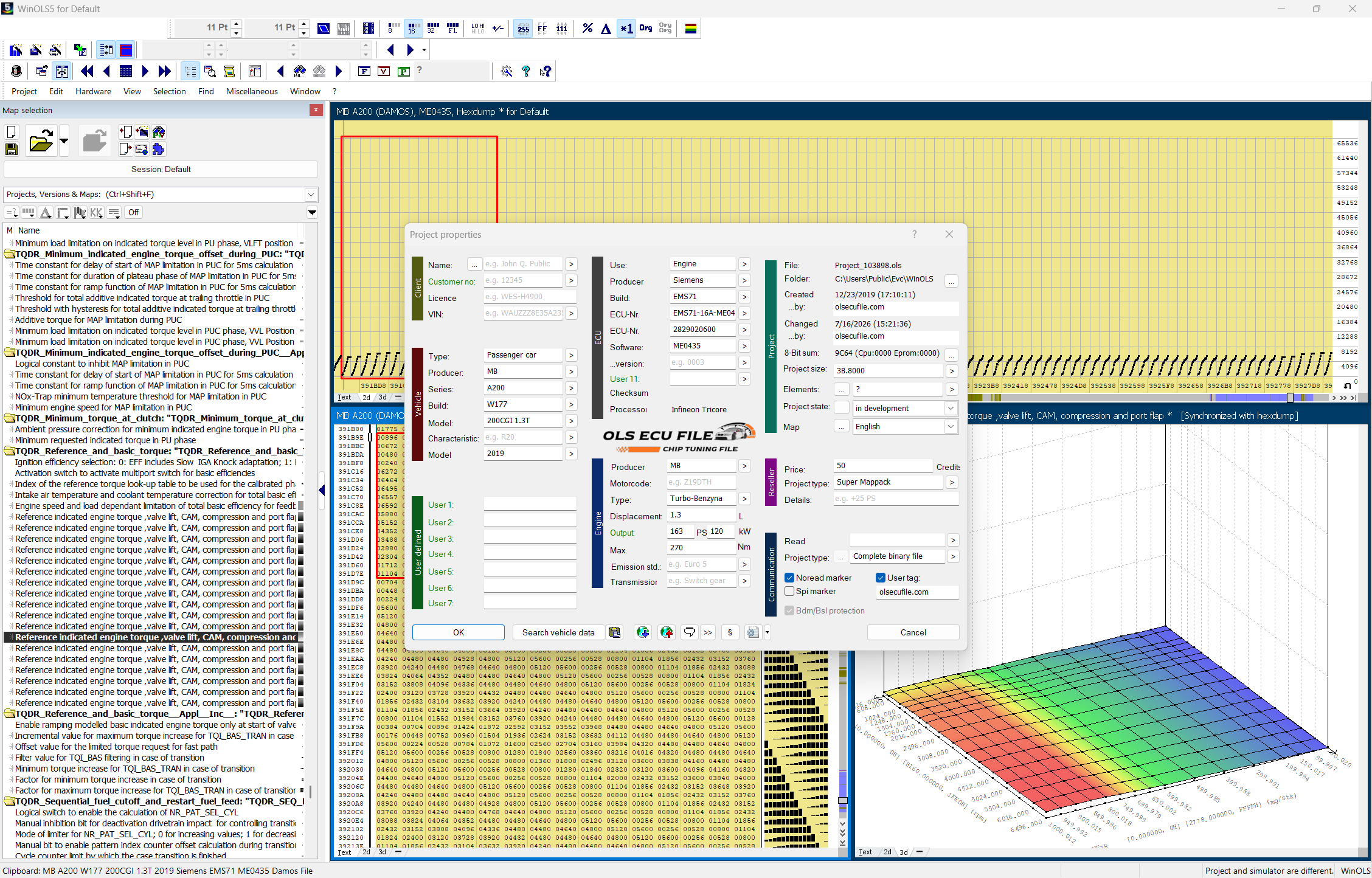Screen dimensions: 1372x878
Task: Increase the first 11 Pt font size spinner
Action: tap(237, 24)
